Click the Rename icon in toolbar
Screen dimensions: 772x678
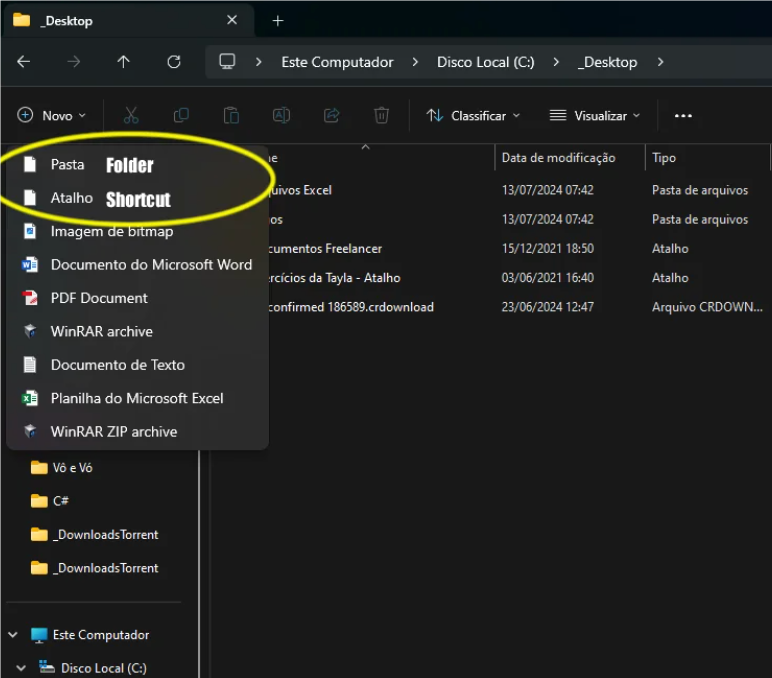[281, 116]
